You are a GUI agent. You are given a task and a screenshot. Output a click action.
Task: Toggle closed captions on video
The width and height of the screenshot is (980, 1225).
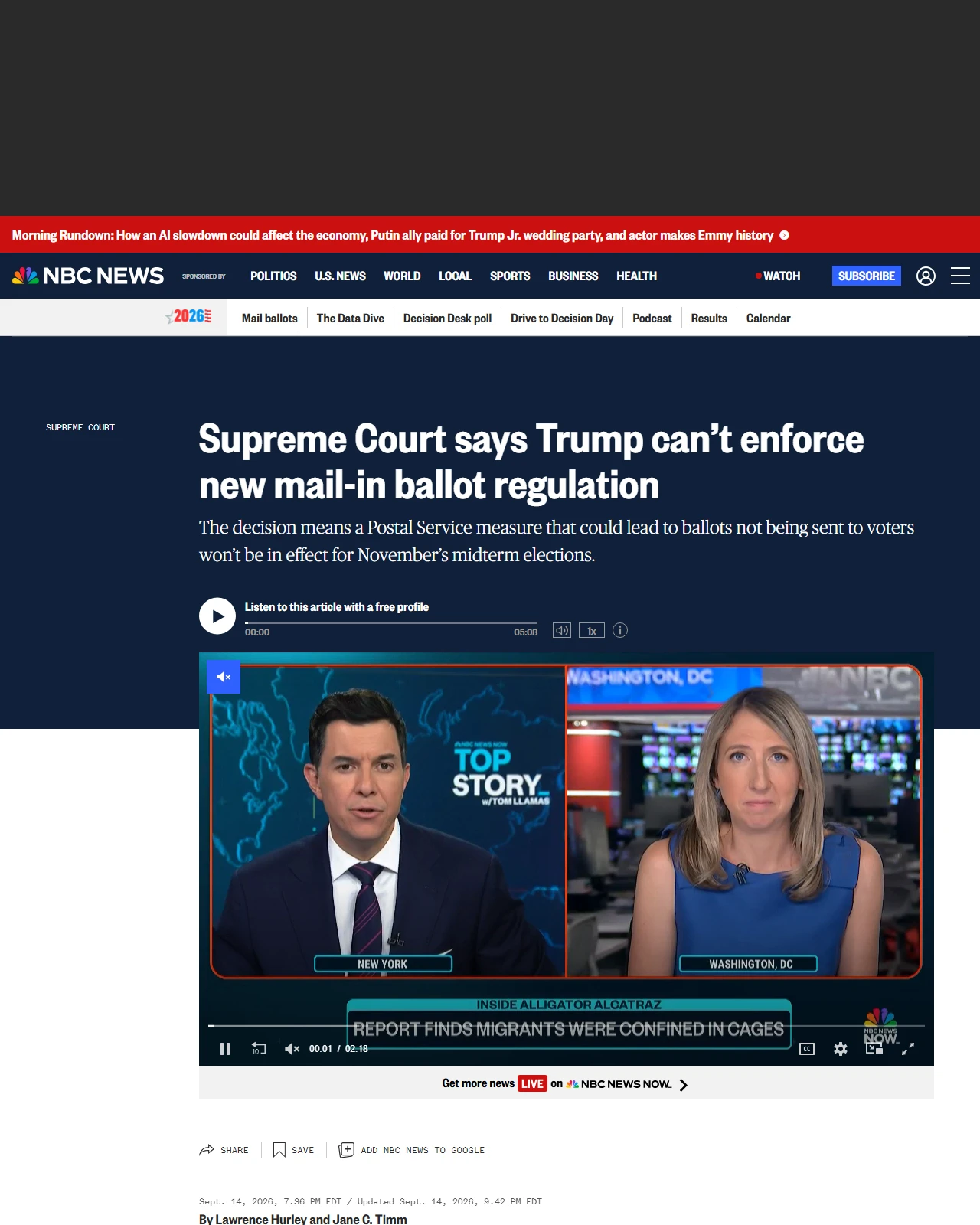(x=807, y=1049)
